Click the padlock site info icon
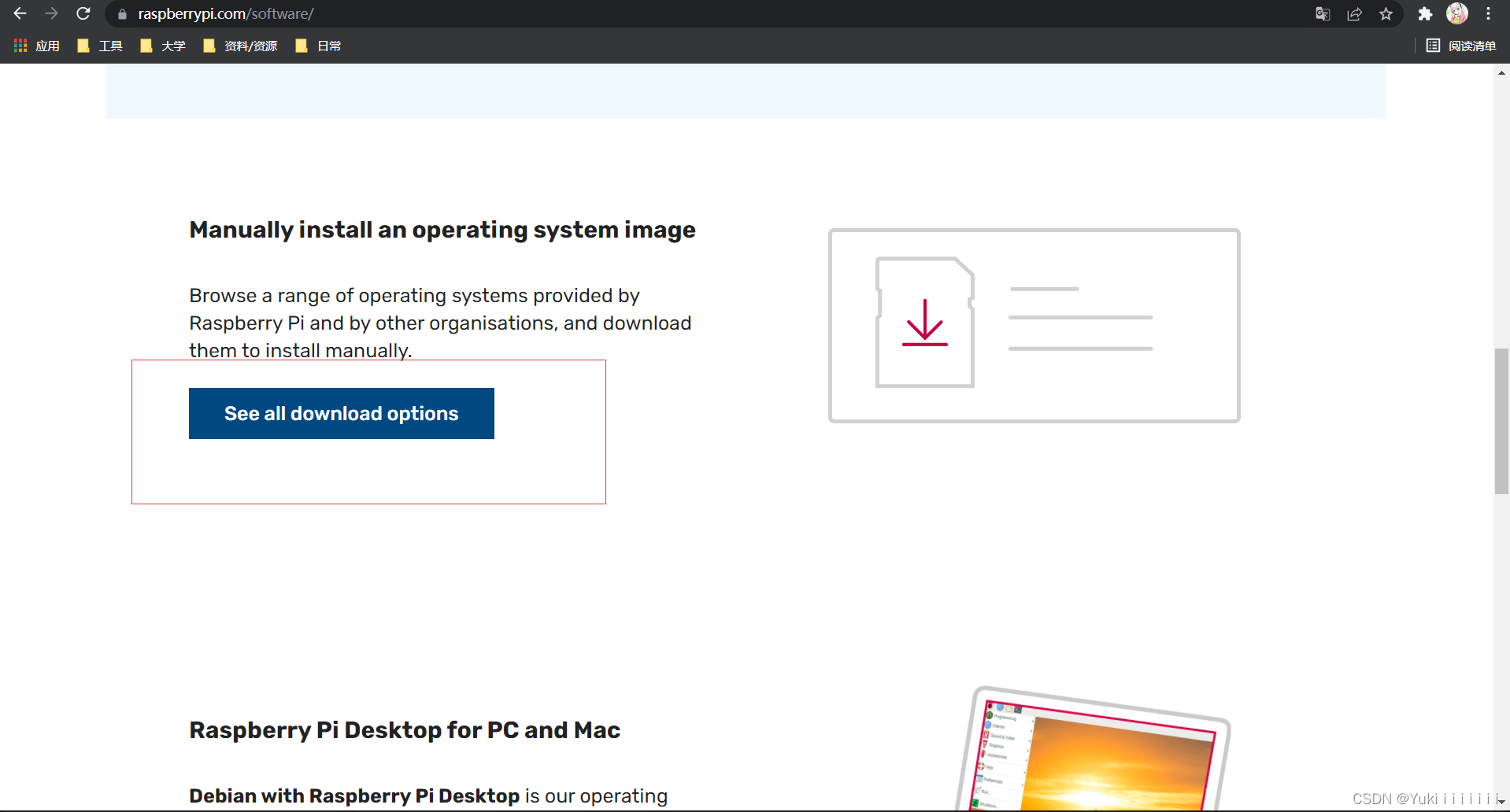The height and width of the screenshot is (812, 1510). (x=122, y=14)
